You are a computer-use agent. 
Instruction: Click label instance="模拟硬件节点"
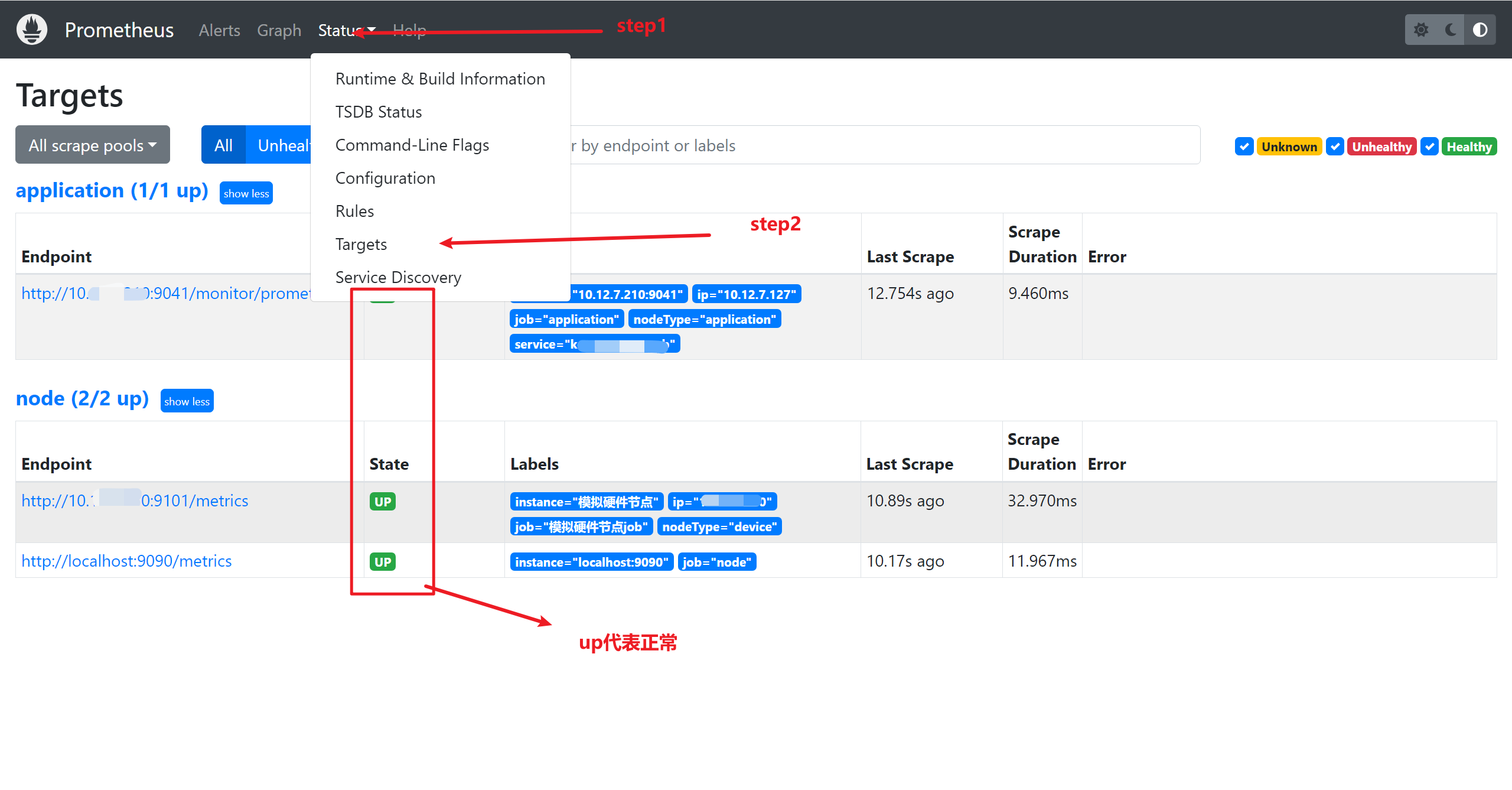tap(586, 502)
